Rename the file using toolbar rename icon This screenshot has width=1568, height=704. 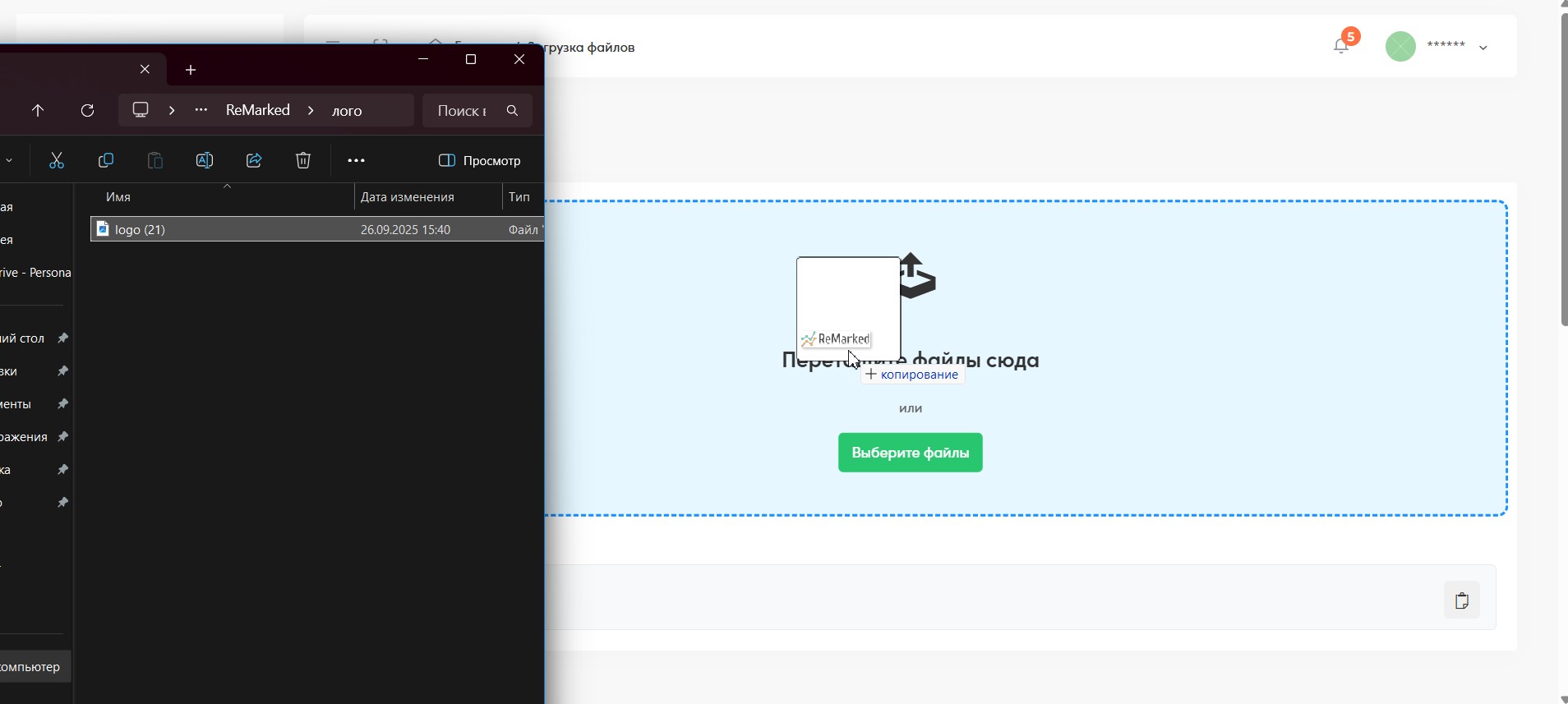pyautogui.click(x=205, y=160)
